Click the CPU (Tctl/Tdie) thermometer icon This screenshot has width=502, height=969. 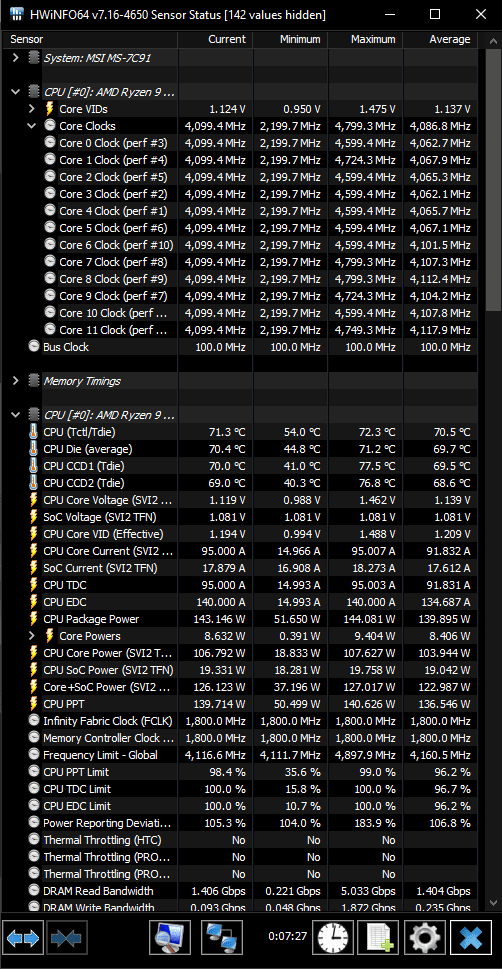tap(33, 432)
